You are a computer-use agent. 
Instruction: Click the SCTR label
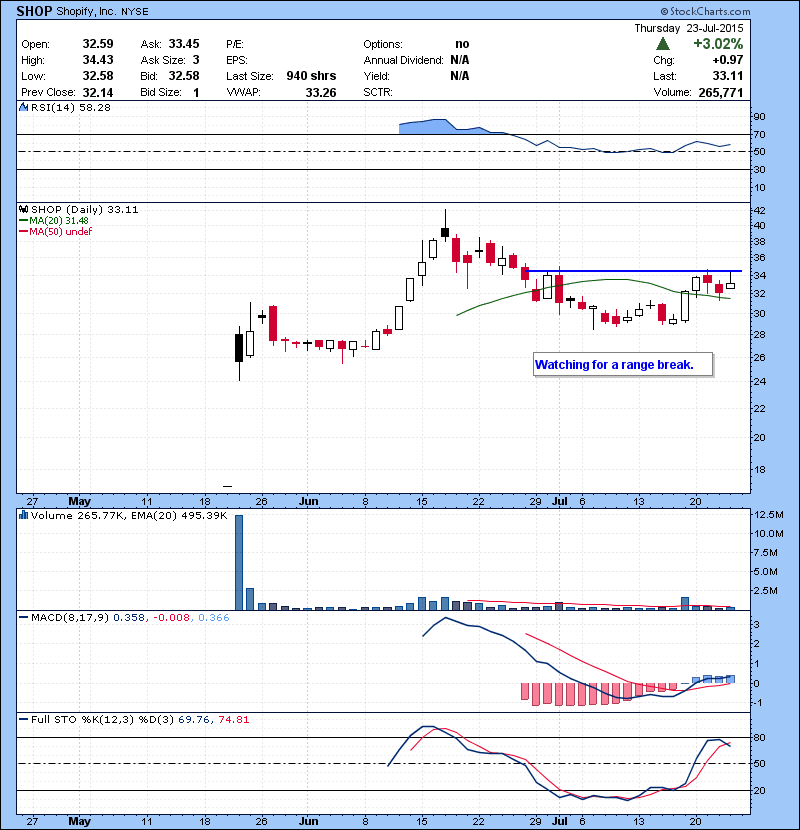[x=378, y=93]
